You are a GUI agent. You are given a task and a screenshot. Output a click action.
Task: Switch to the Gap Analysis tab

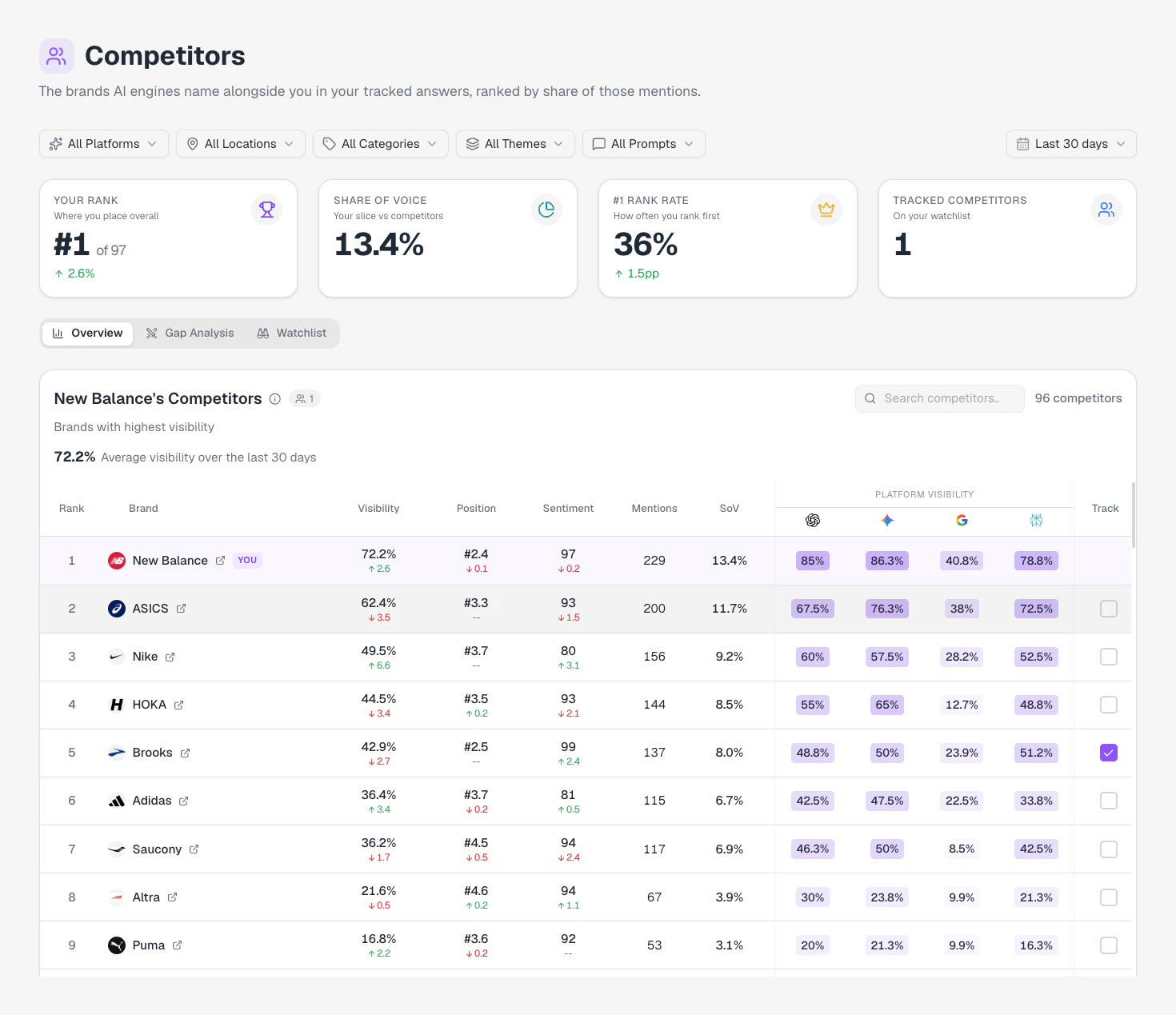pos(190,334)
